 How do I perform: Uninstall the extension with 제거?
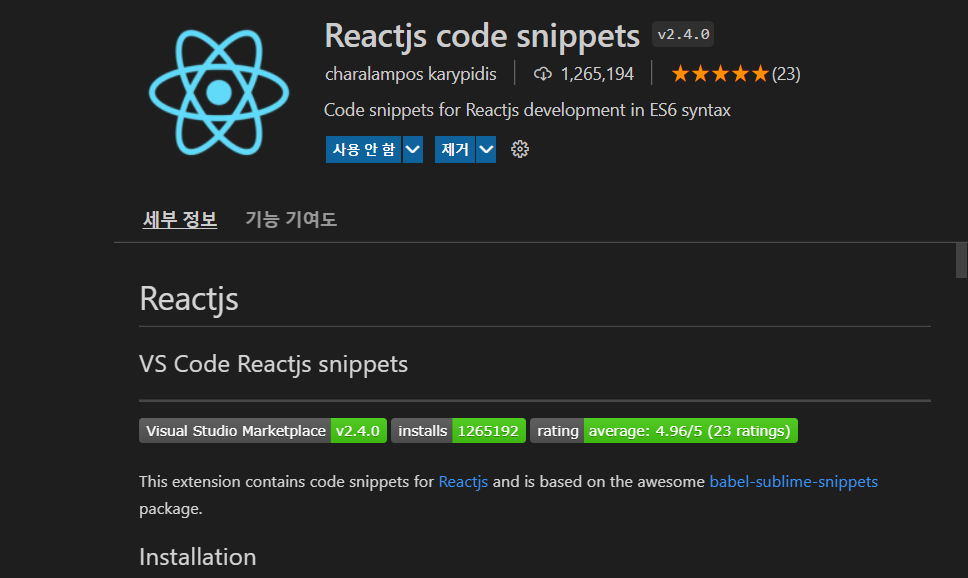(x=454, y=149)
